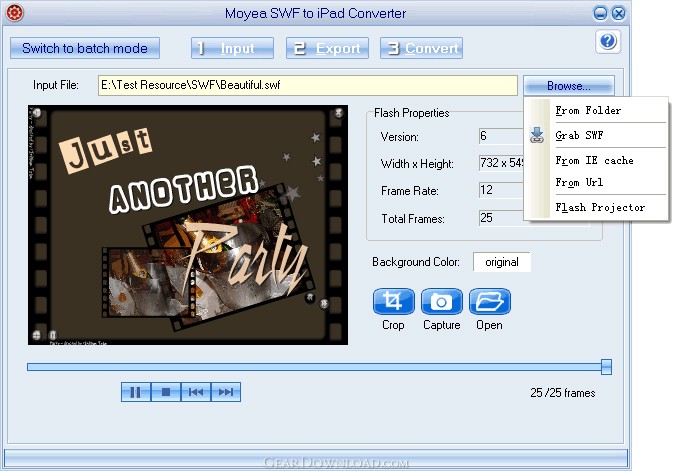Jump to the next frame
Image resolution: width=673 pixels, height=471 pixels.
click(226, 392)
